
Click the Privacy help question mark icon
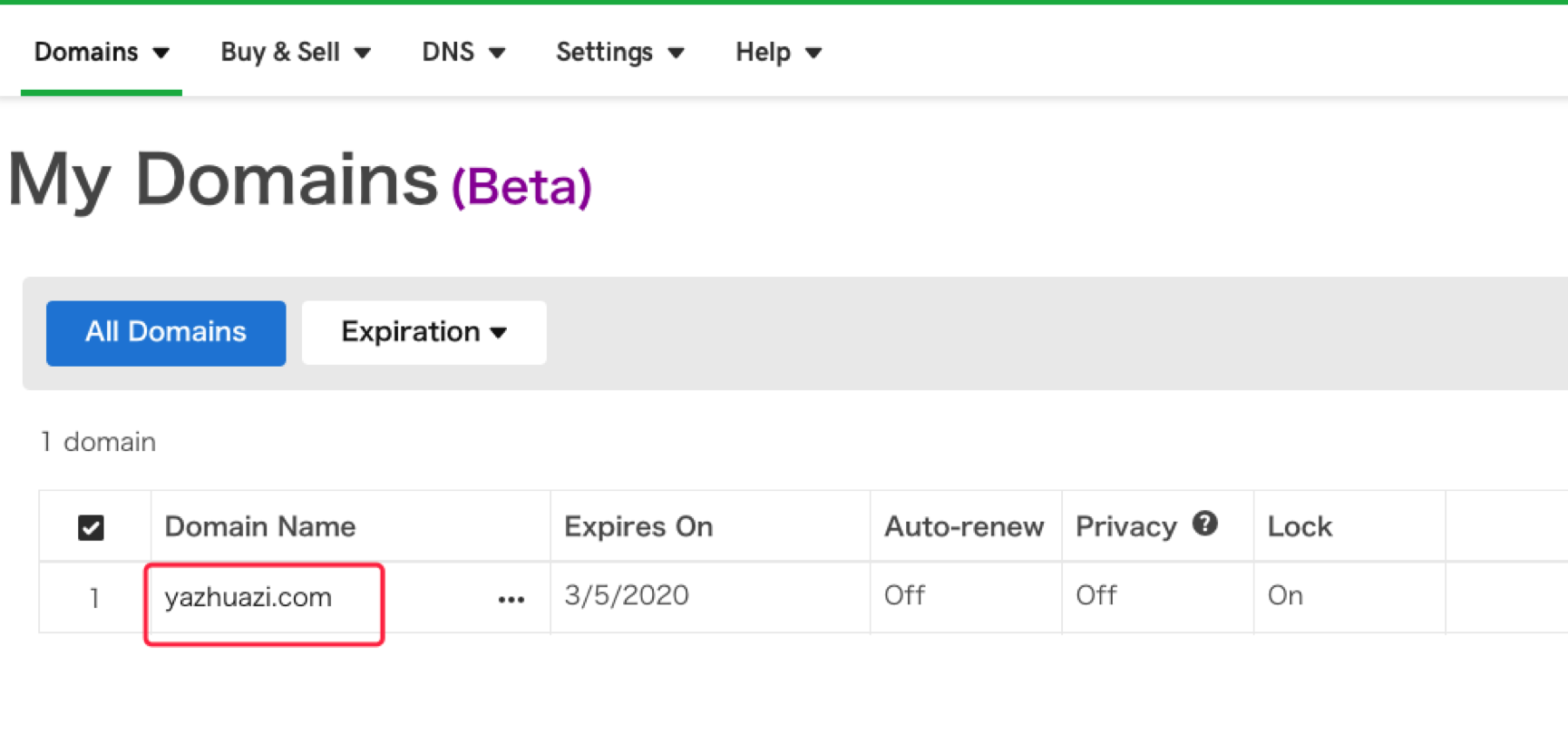(x=1204, y=524)
